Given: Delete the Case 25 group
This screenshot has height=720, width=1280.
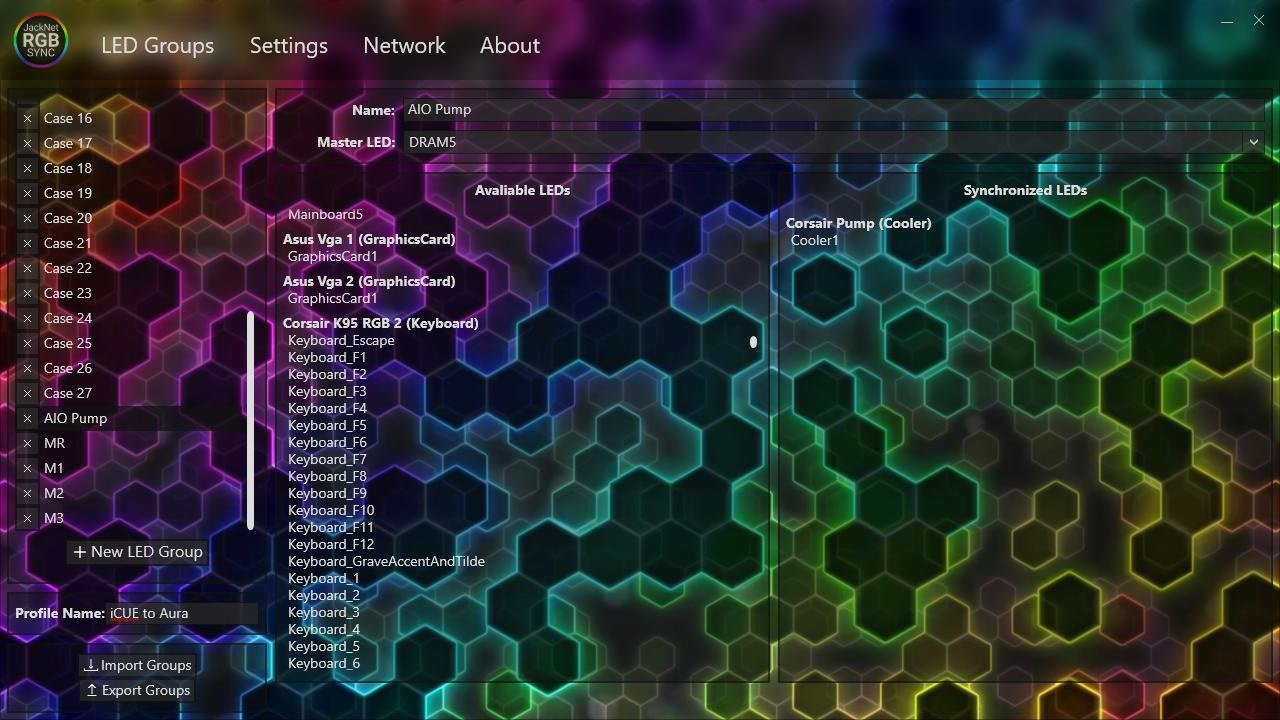Looking at the screenshot, I should click(27, 343).
